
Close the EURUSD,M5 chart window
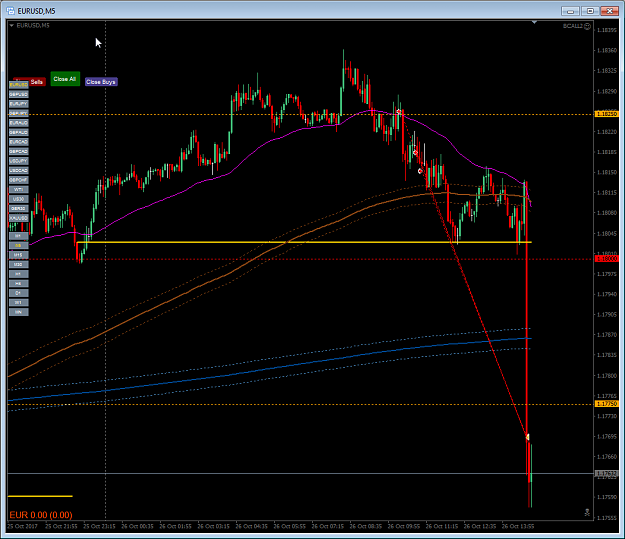click(609, 11)
